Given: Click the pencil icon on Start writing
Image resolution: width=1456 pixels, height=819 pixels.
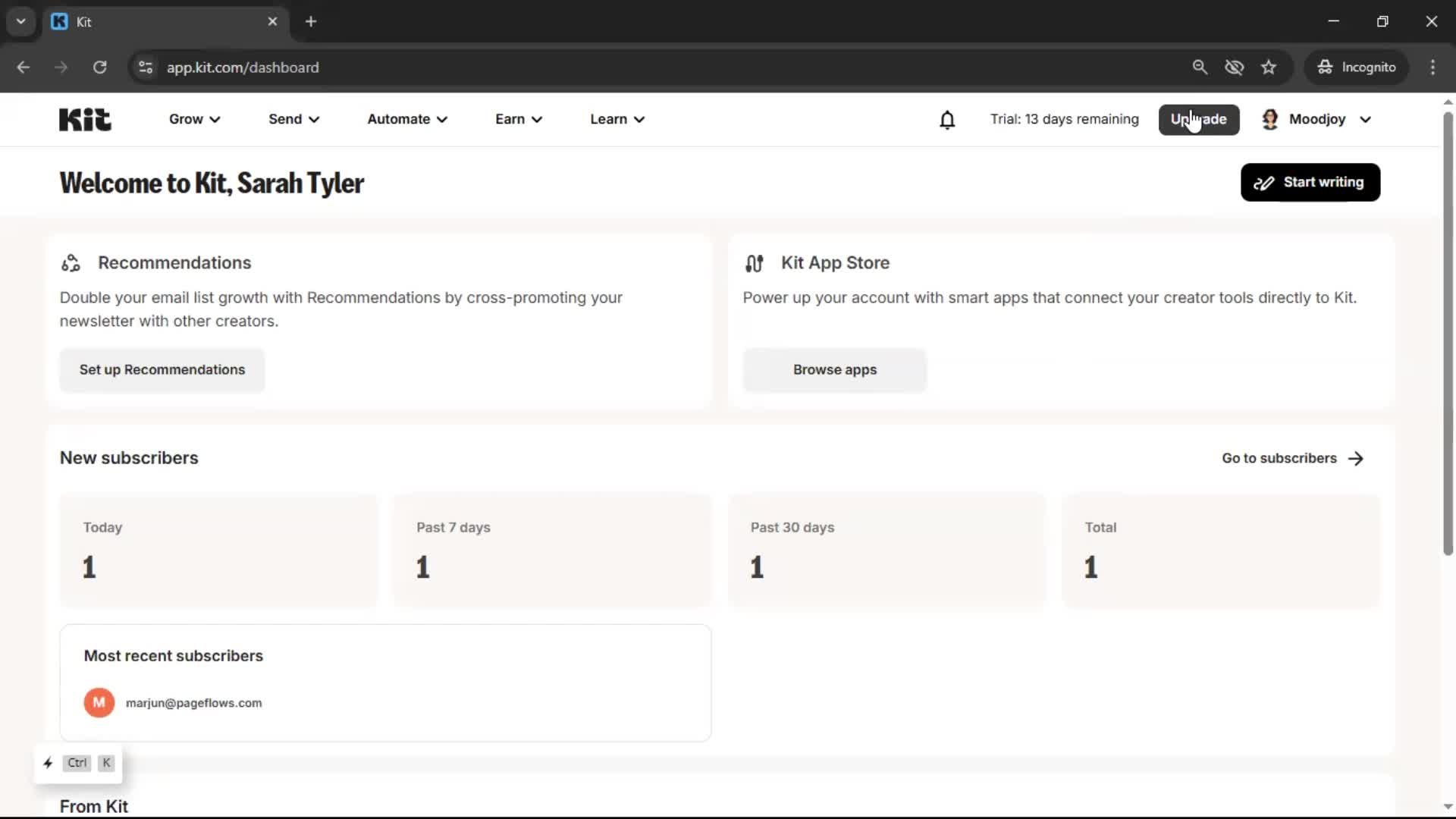Looking at the screenshot, I should pos(1263,182).
